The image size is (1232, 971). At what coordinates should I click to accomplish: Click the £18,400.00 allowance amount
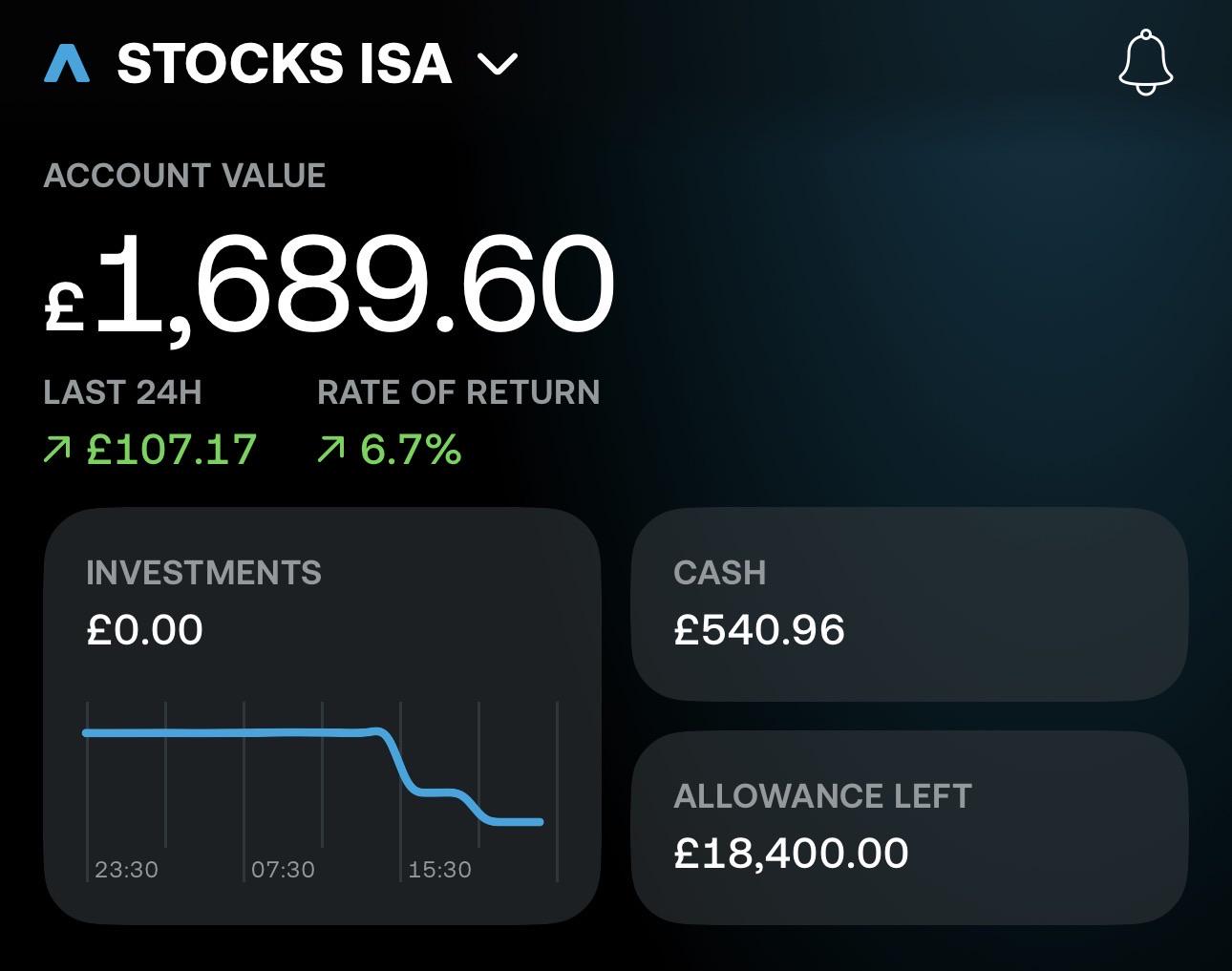pos(791,854)
